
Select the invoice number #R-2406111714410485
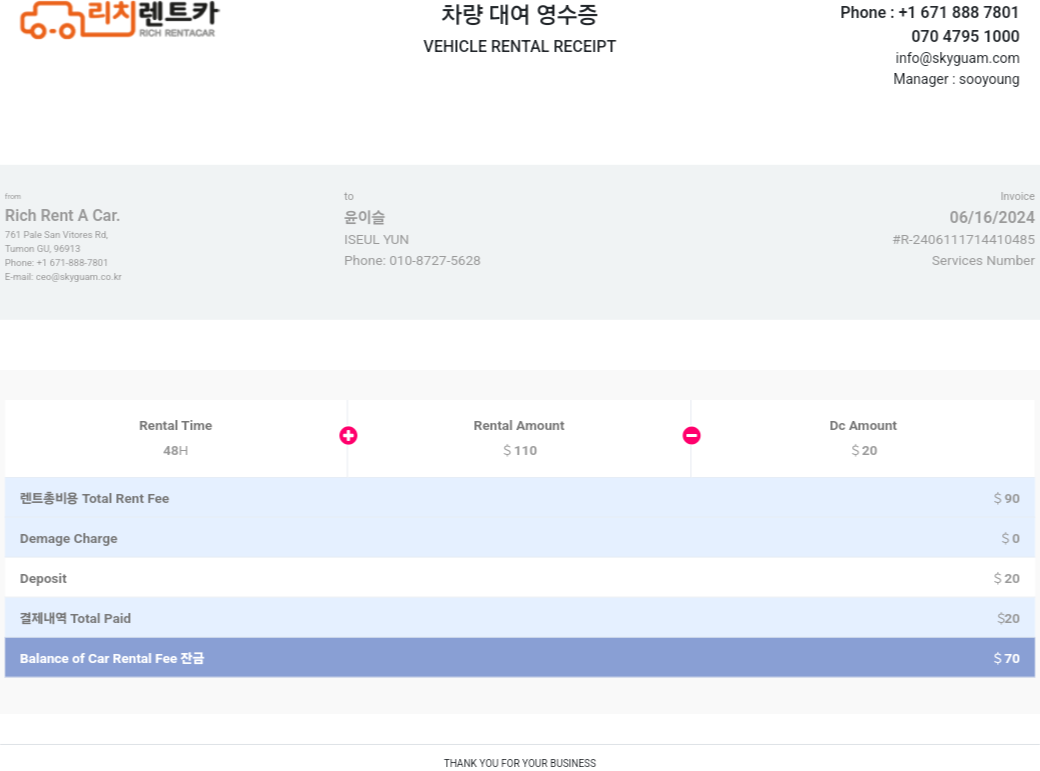tap(963, 240)
